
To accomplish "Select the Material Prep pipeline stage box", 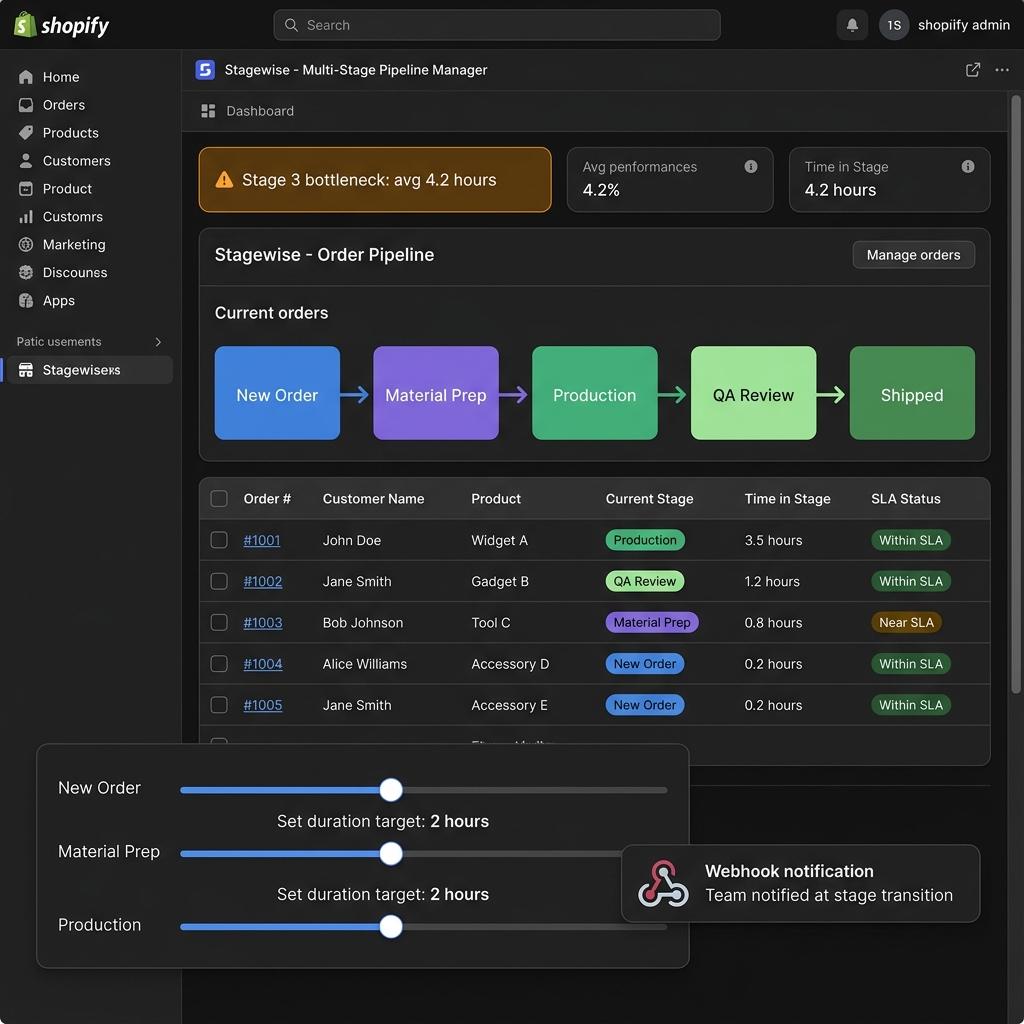I will tap(436, 392).
